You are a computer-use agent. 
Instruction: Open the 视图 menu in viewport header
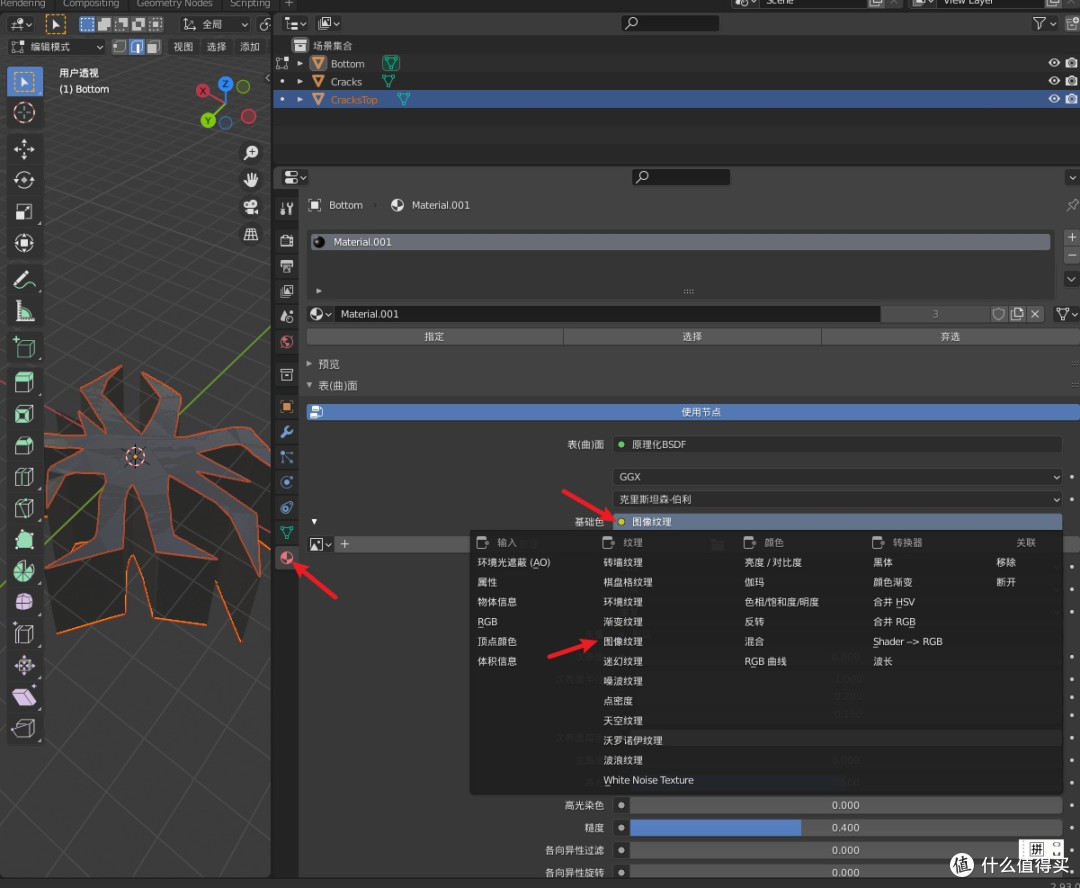(x=183, y=47)
